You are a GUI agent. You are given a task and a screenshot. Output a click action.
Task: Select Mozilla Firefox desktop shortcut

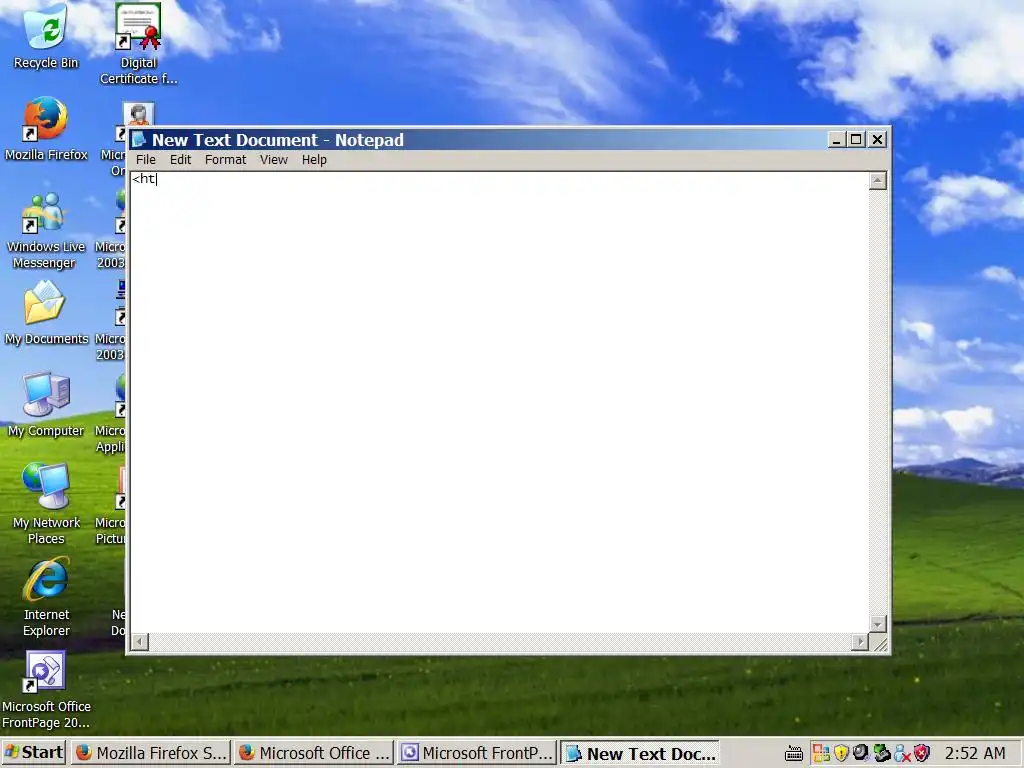(46, 129)
